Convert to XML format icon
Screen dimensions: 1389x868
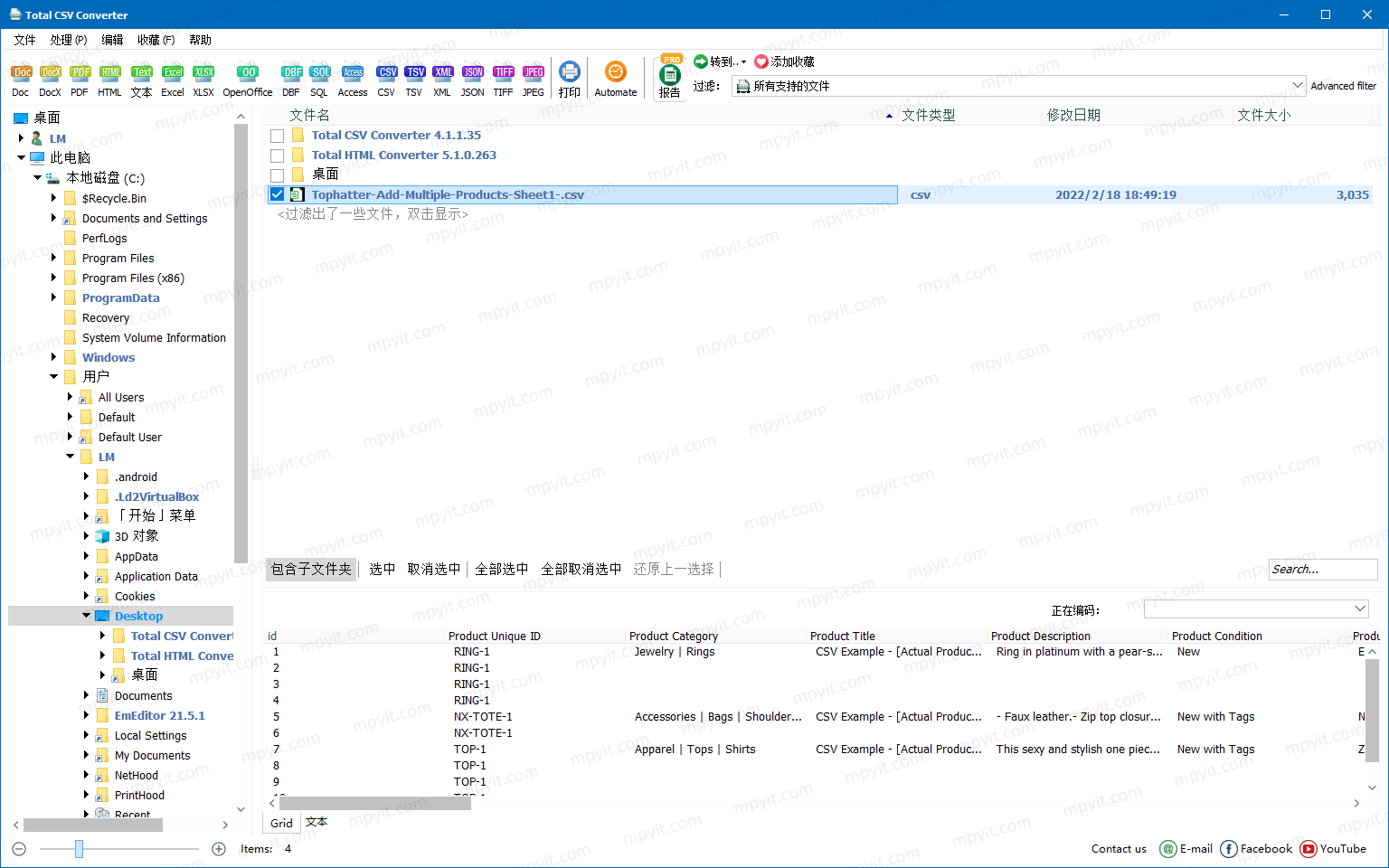click(442, 80)
